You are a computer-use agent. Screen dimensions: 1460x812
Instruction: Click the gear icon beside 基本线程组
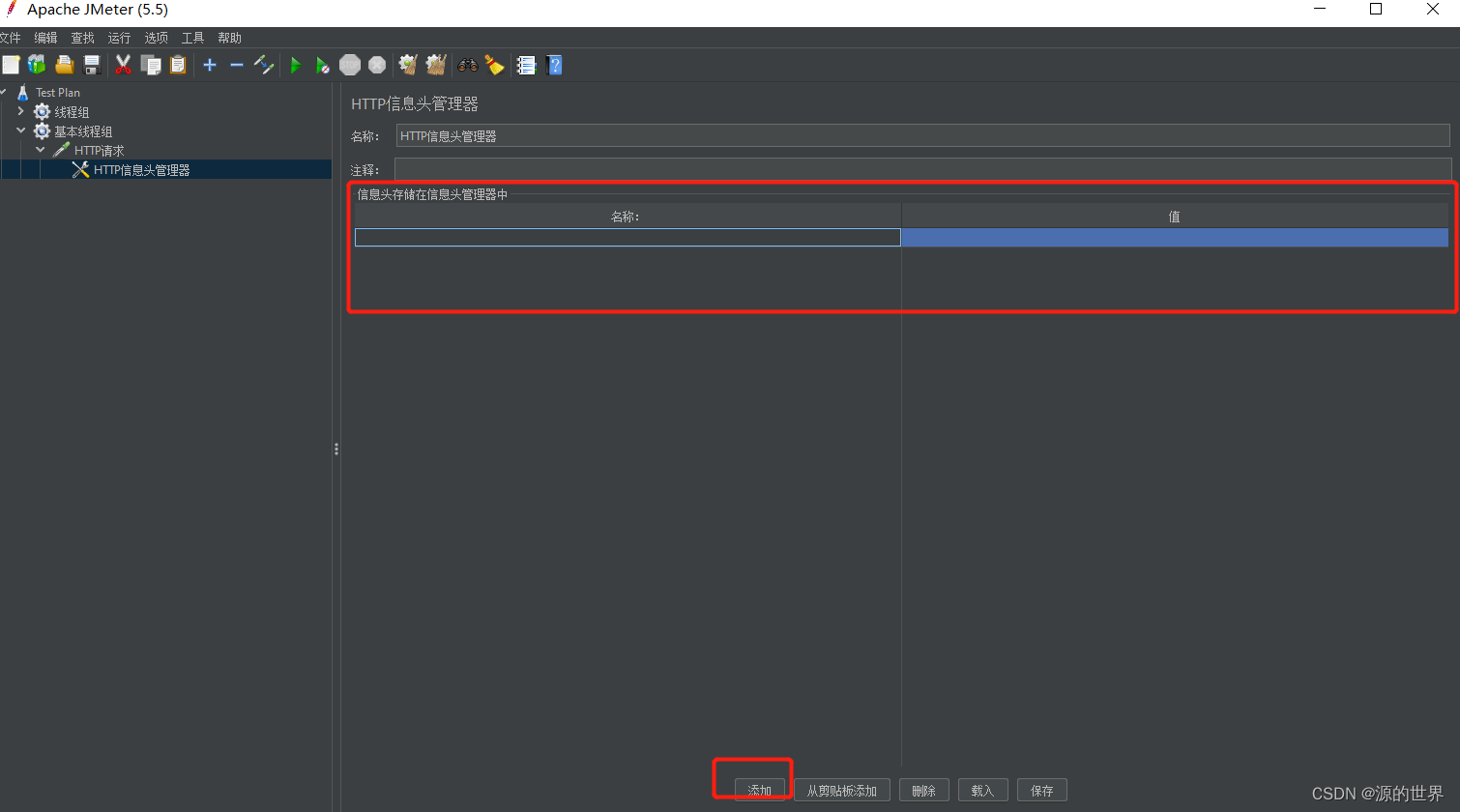42,131
